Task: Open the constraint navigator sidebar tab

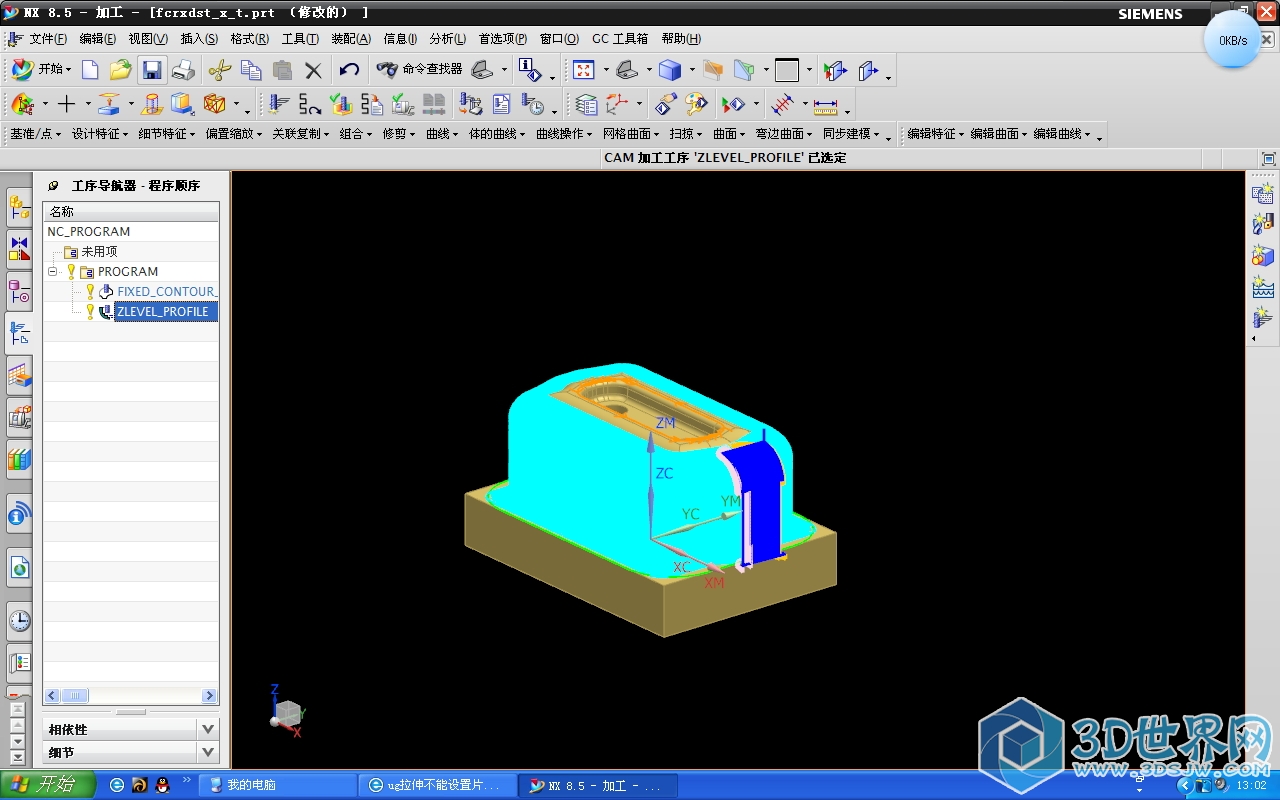Action: (x=19, y=249)
